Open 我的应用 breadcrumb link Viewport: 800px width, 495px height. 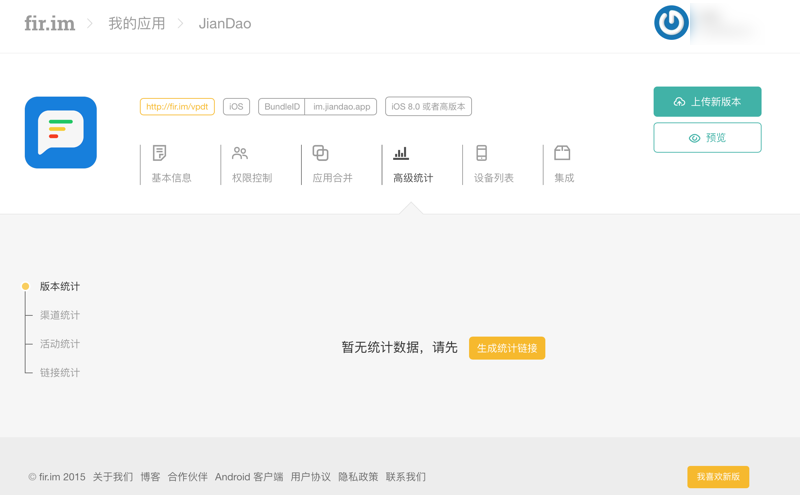pos(137,23)
